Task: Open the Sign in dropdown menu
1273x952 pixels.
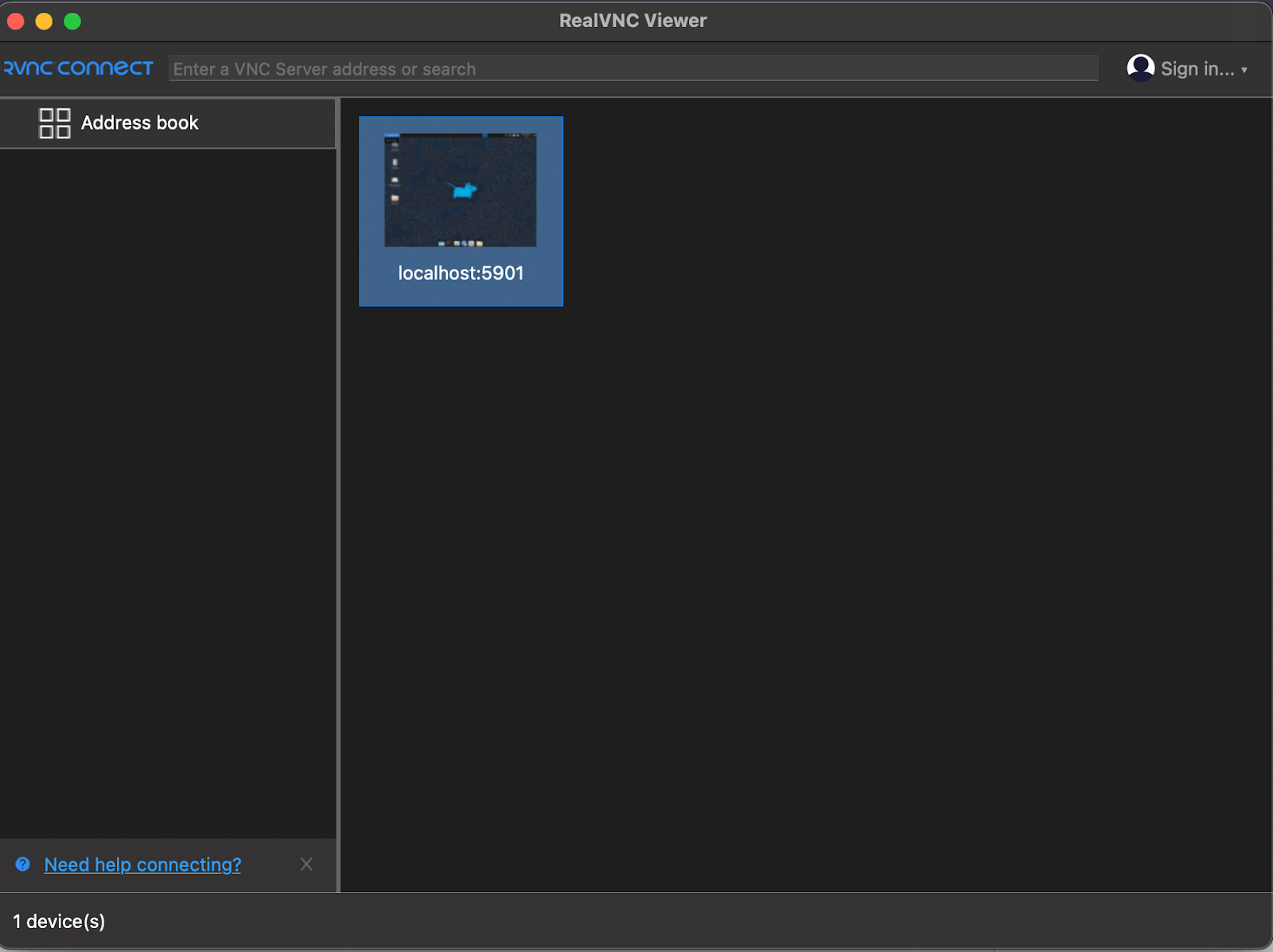Action: click(1204, 69)
